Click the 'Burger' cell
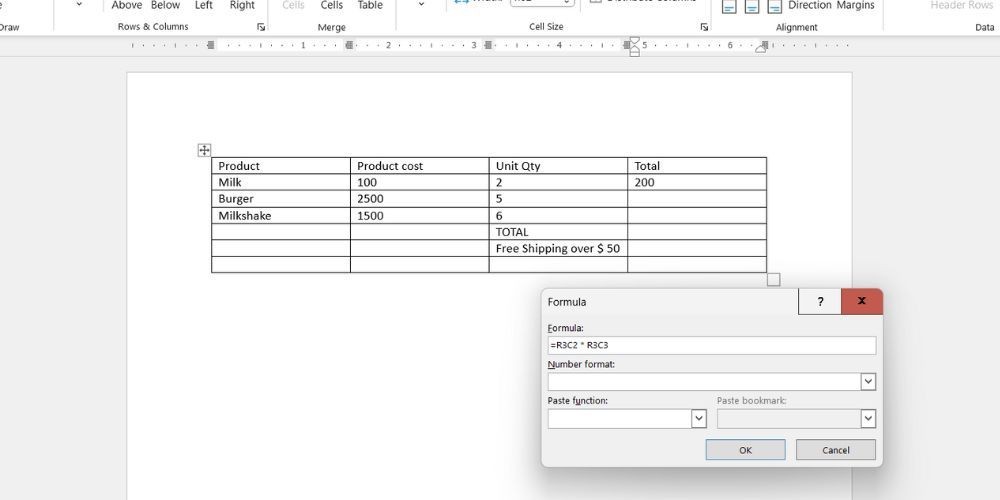 point(281,199)
